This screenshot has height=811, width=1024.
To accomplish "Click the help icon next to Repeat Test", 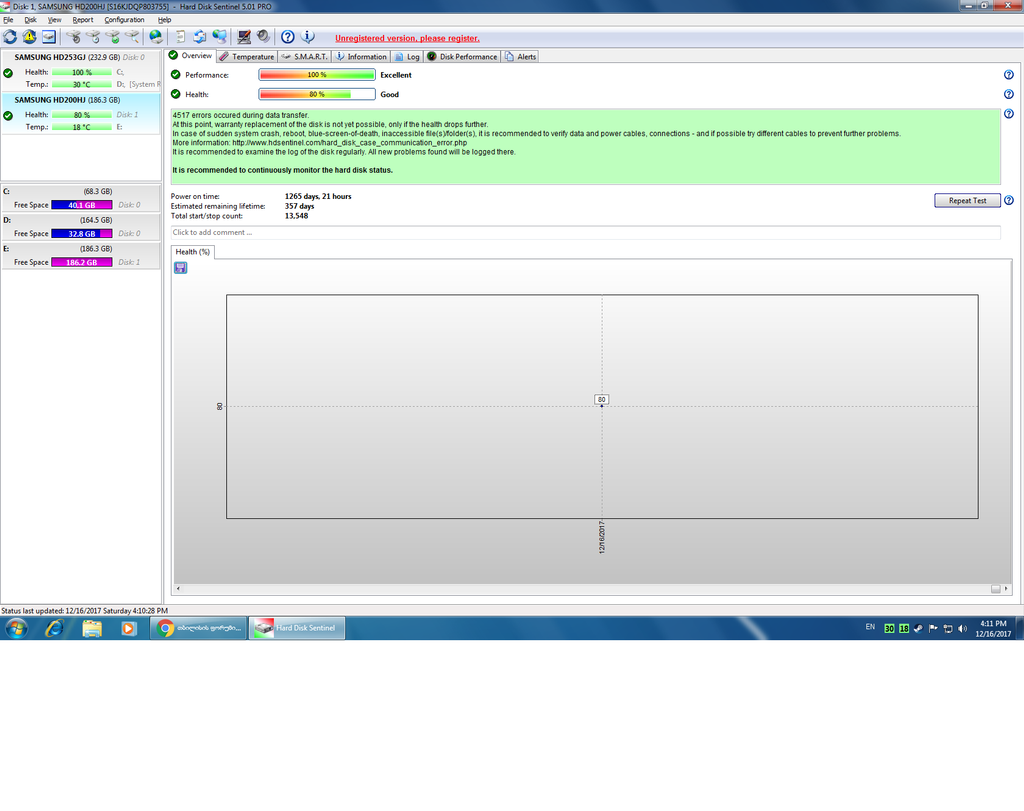I will (x=1008, y=200).
